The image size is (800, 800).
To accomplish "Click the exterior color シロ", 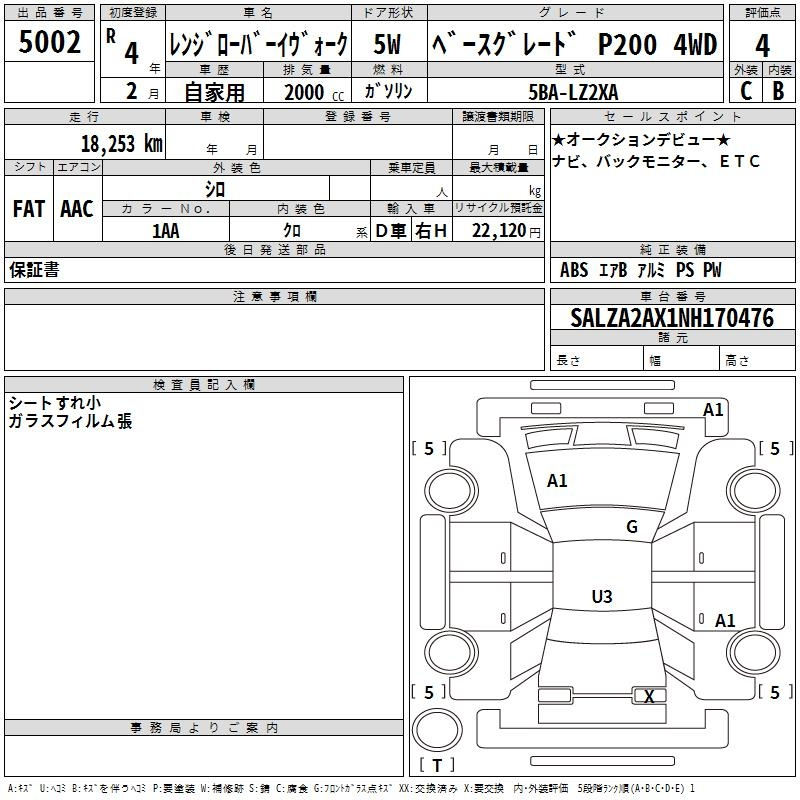I will (x=215, y=189).
